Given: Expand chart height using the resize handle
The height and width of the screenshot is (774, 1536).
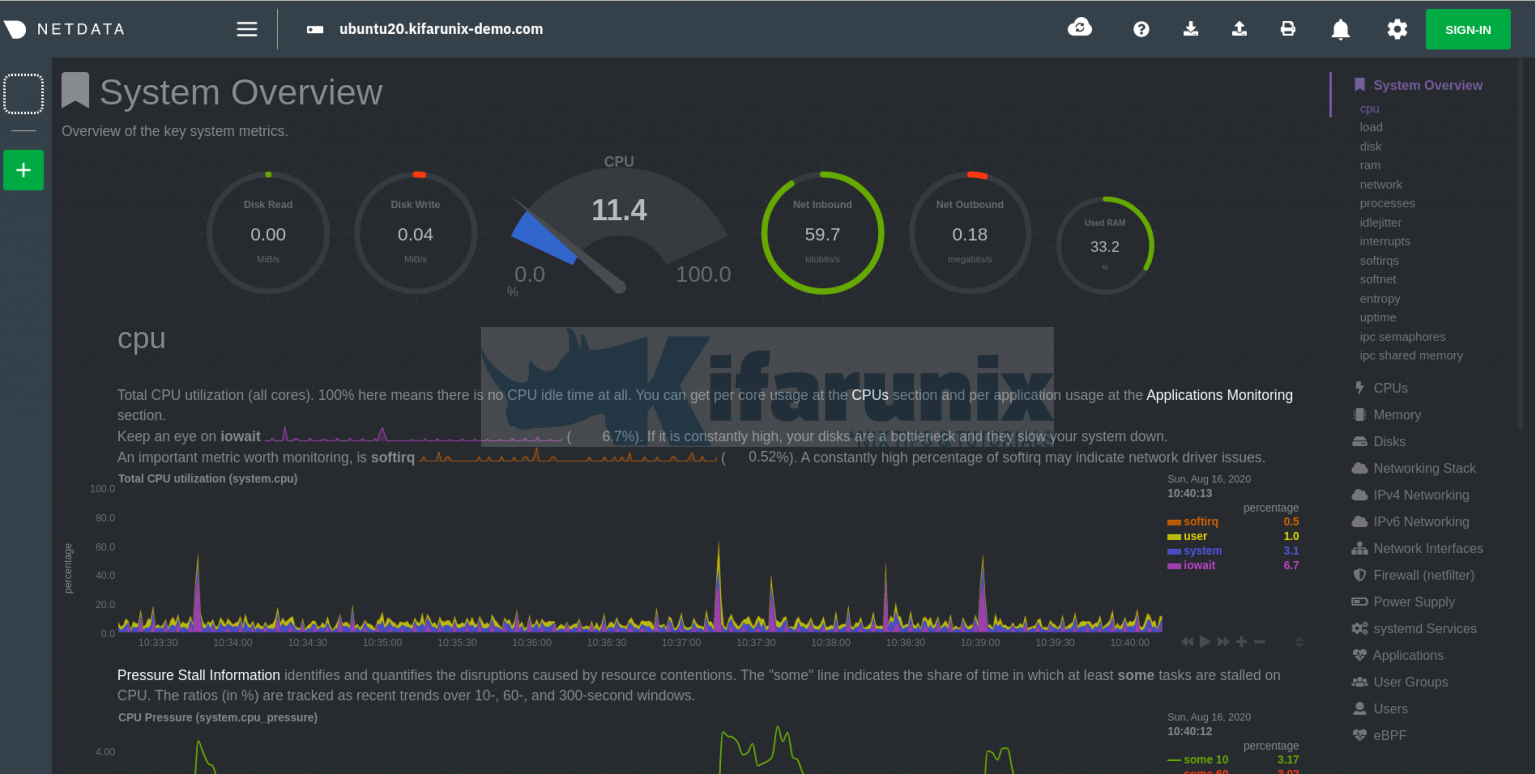Looking at the screenshot, I should [x=1299, y=640].
